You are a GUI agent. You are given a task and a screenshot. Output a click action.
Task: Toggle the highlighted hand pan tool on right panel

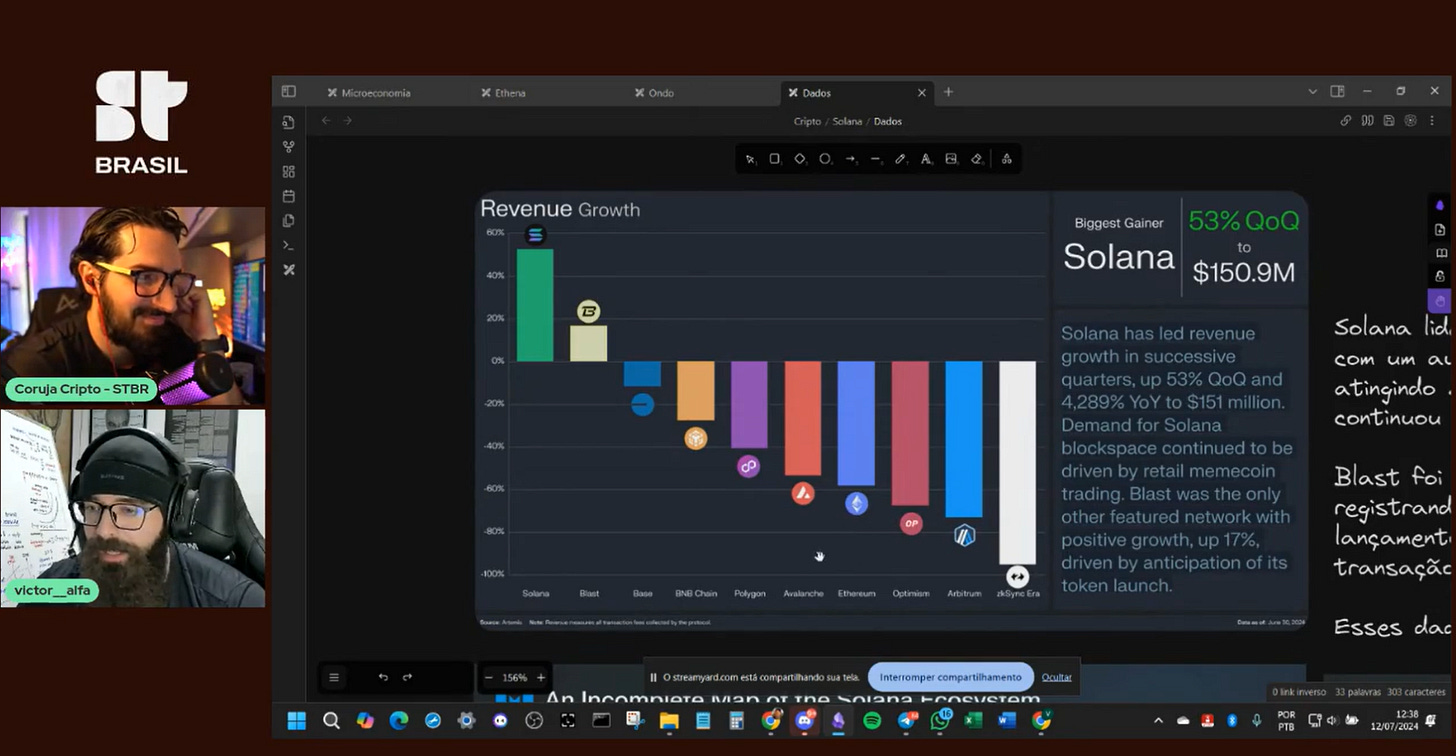1439,301
